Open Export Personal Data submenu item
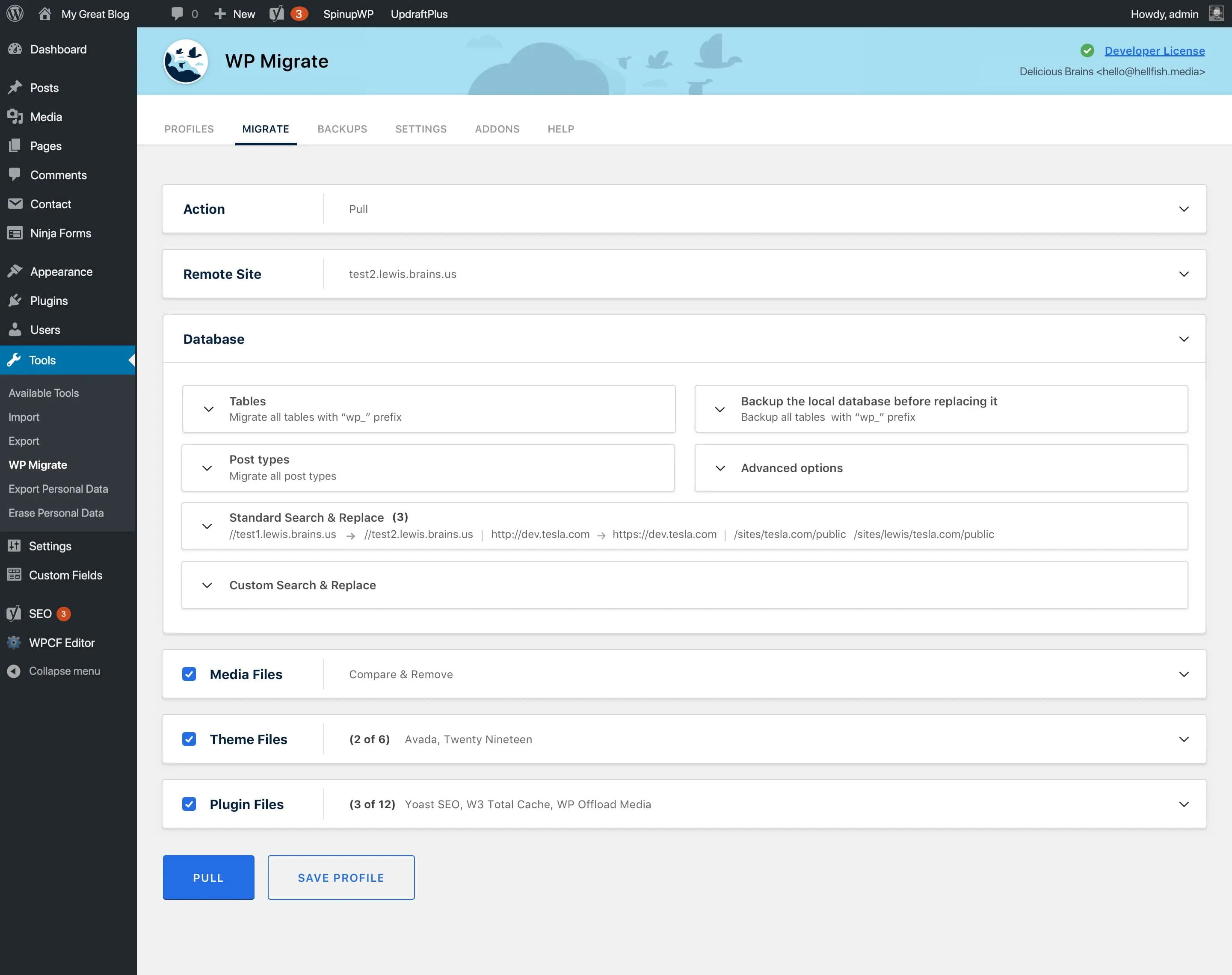1232x975 pixels. (x=58, y=489)
